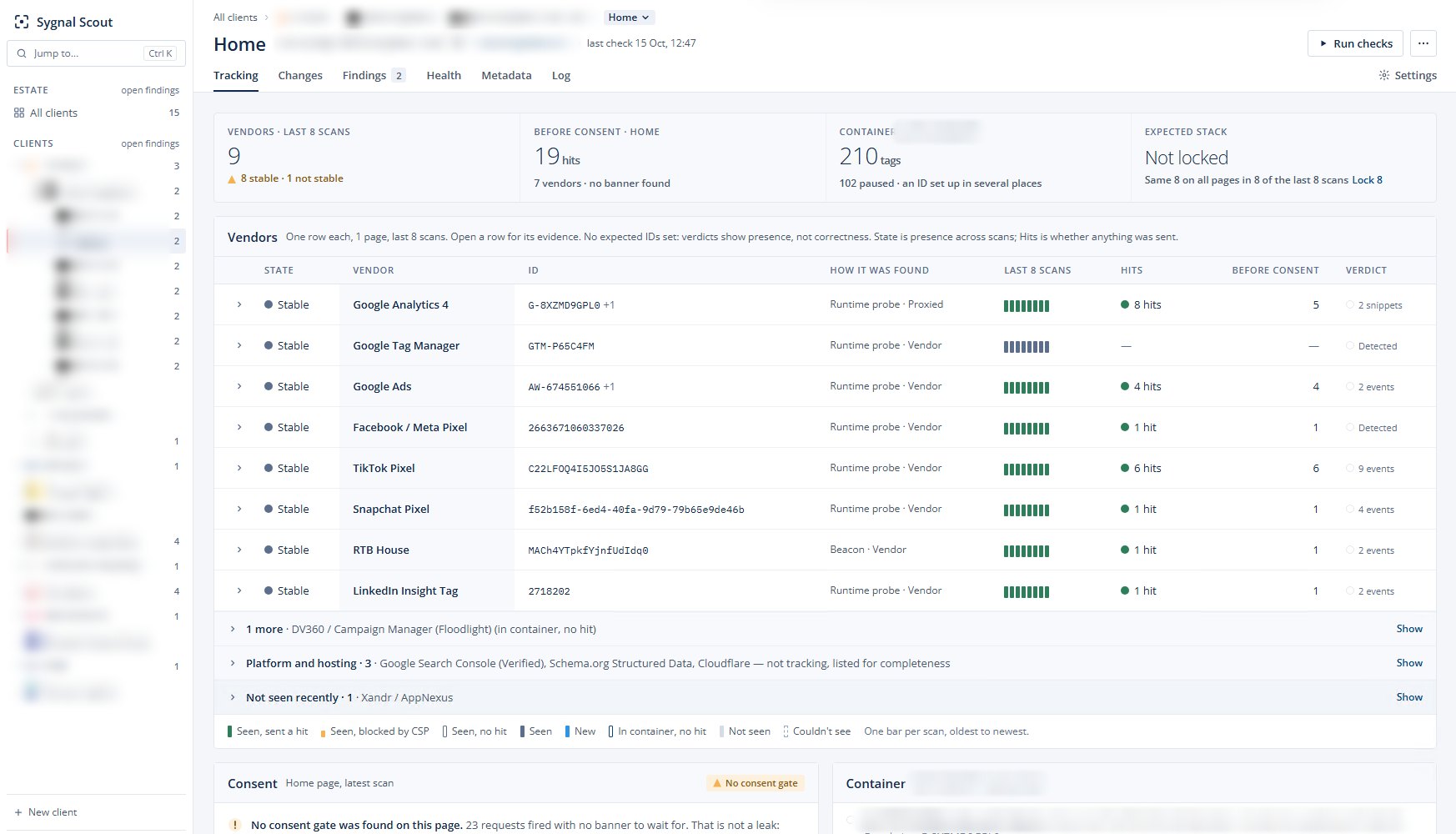Click Show for the 1 more row
Viewport: 1456px width, 834px height.
[x=1409, y=629]
